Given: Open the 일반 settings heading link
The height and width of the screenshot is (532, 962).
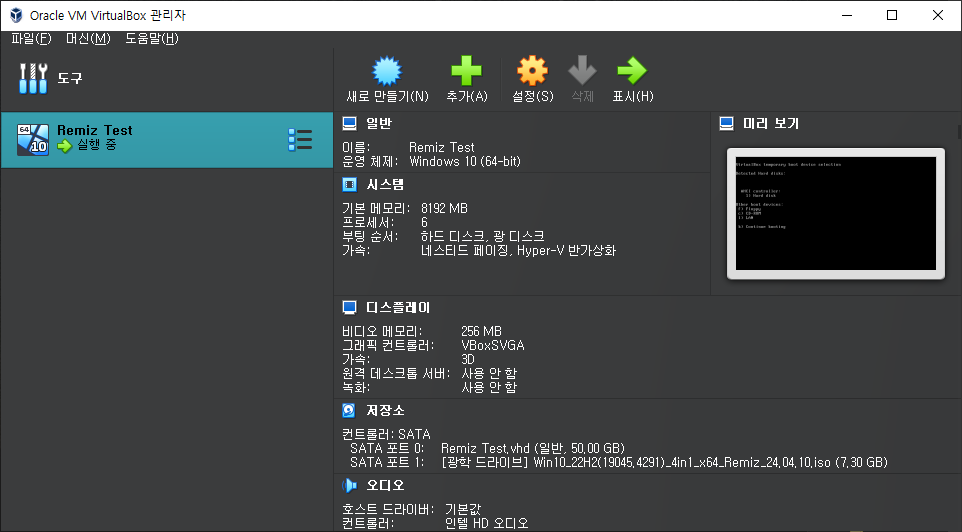Looking at the screenshot, I should (379, 123).
